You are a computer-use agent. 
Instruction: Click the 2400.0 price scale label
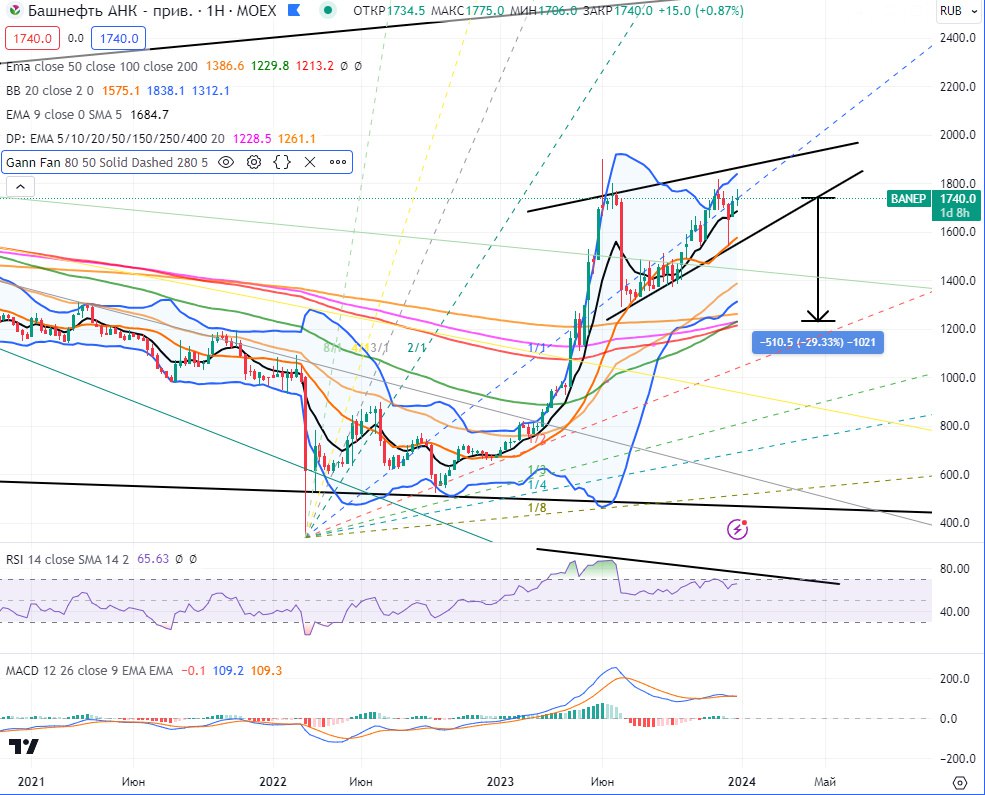(957, 38)
